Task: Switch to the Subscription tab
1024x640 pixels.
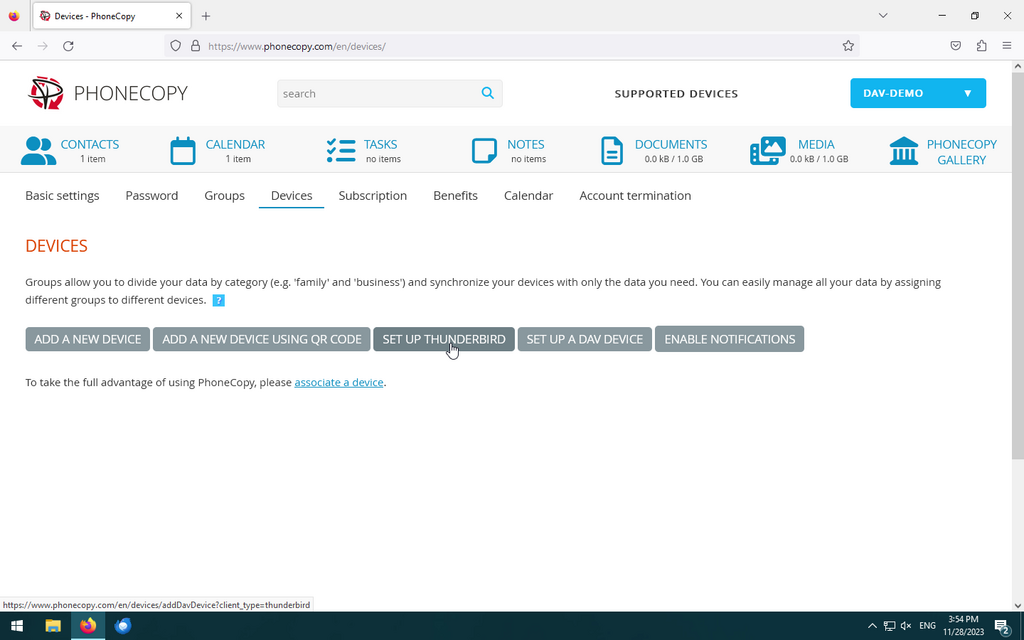Action: click(x=372, y=196)
